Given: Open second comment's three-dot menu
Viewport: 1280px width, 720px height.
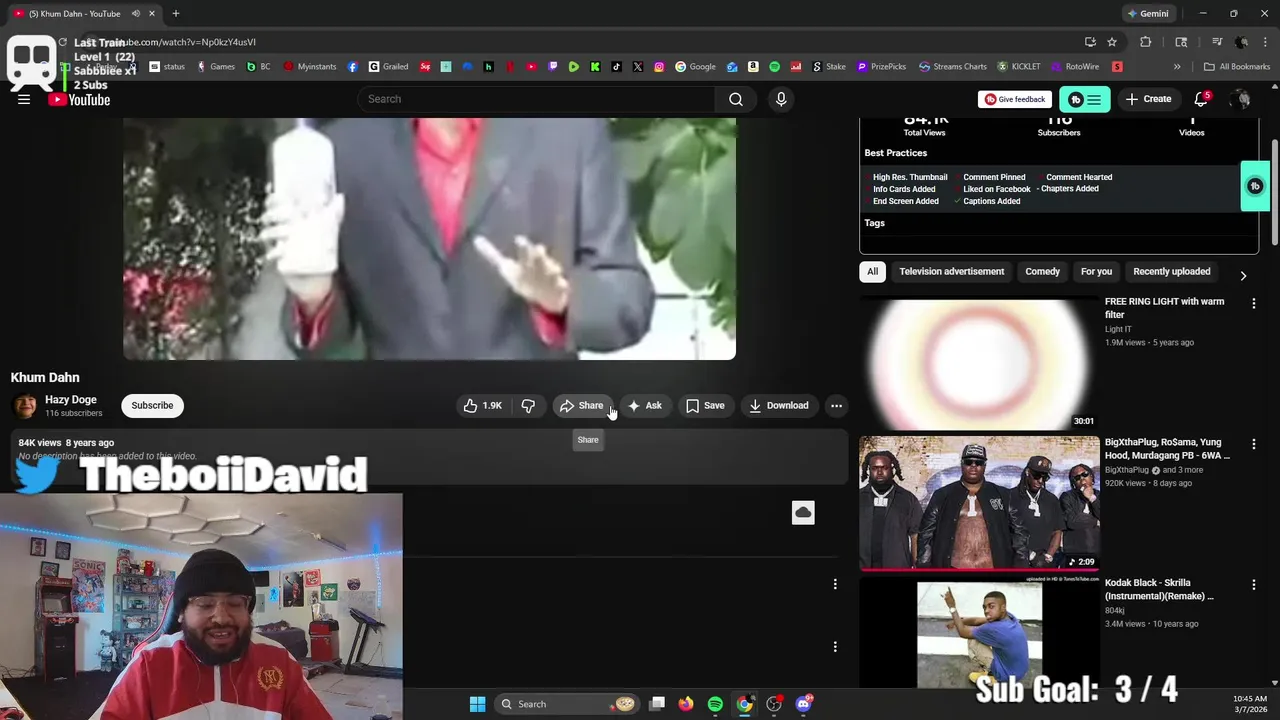Looking at the screenshot, I should click(x=835, y=647).
